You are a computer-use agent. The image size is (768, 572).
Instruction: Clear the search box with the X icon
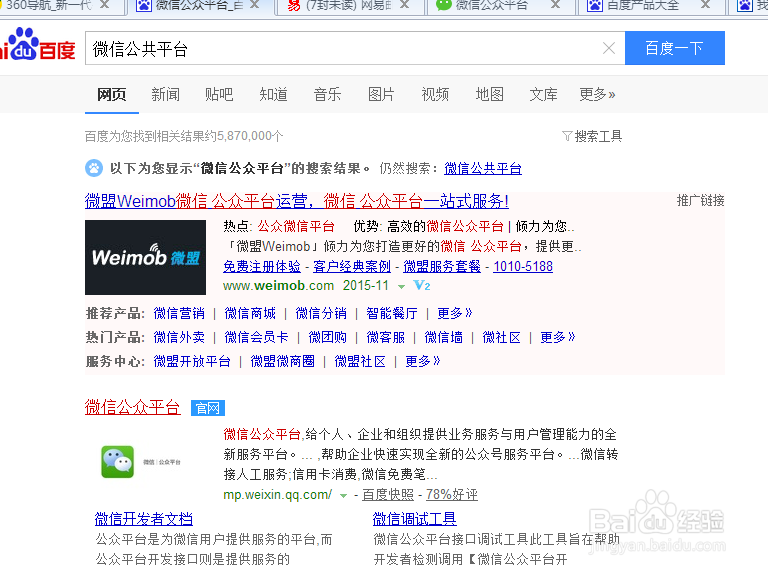click(609, 48)
